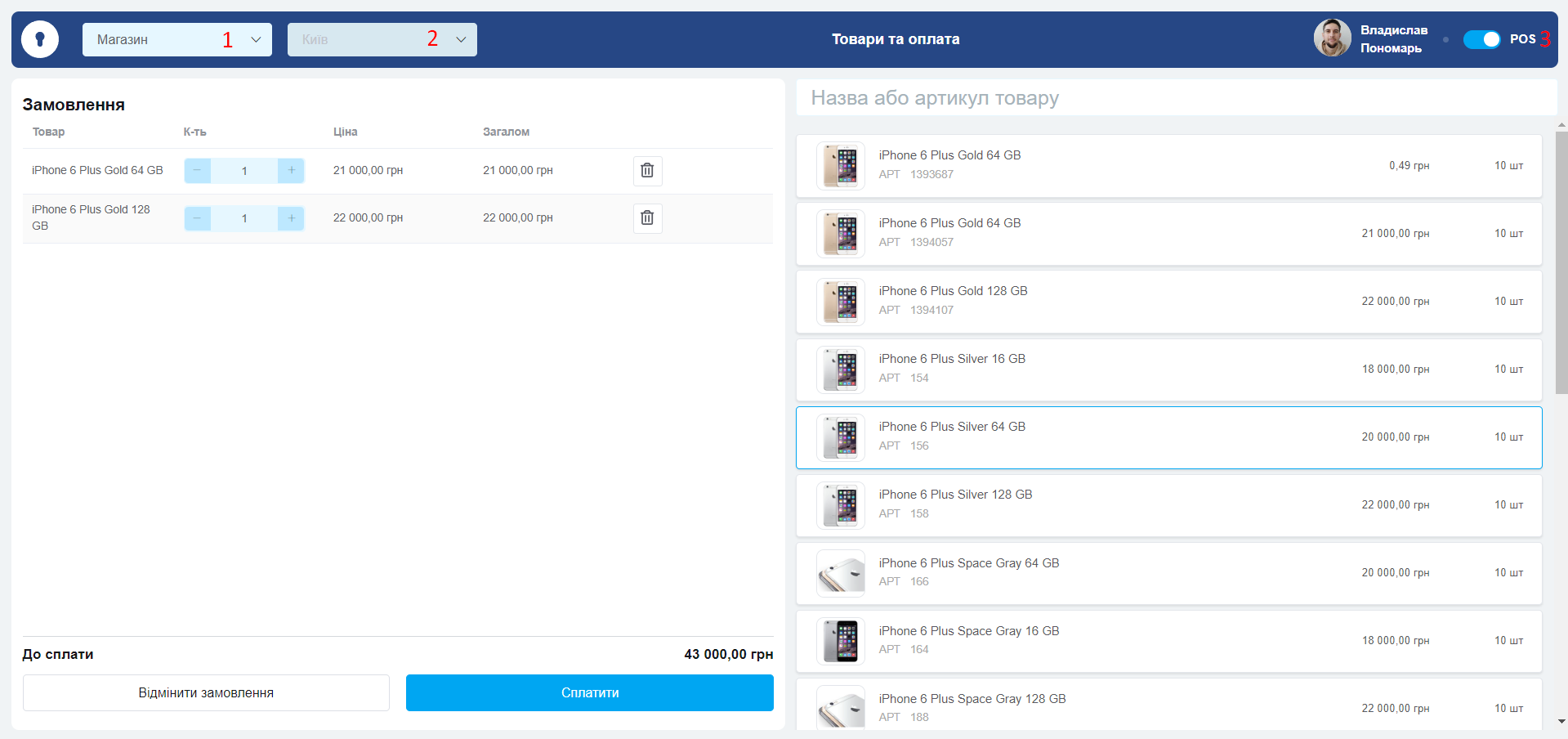Click thumbnail of Space Gray 16 GB
This screenshot has width=1568, height=739.
click(x=841, y=641)
